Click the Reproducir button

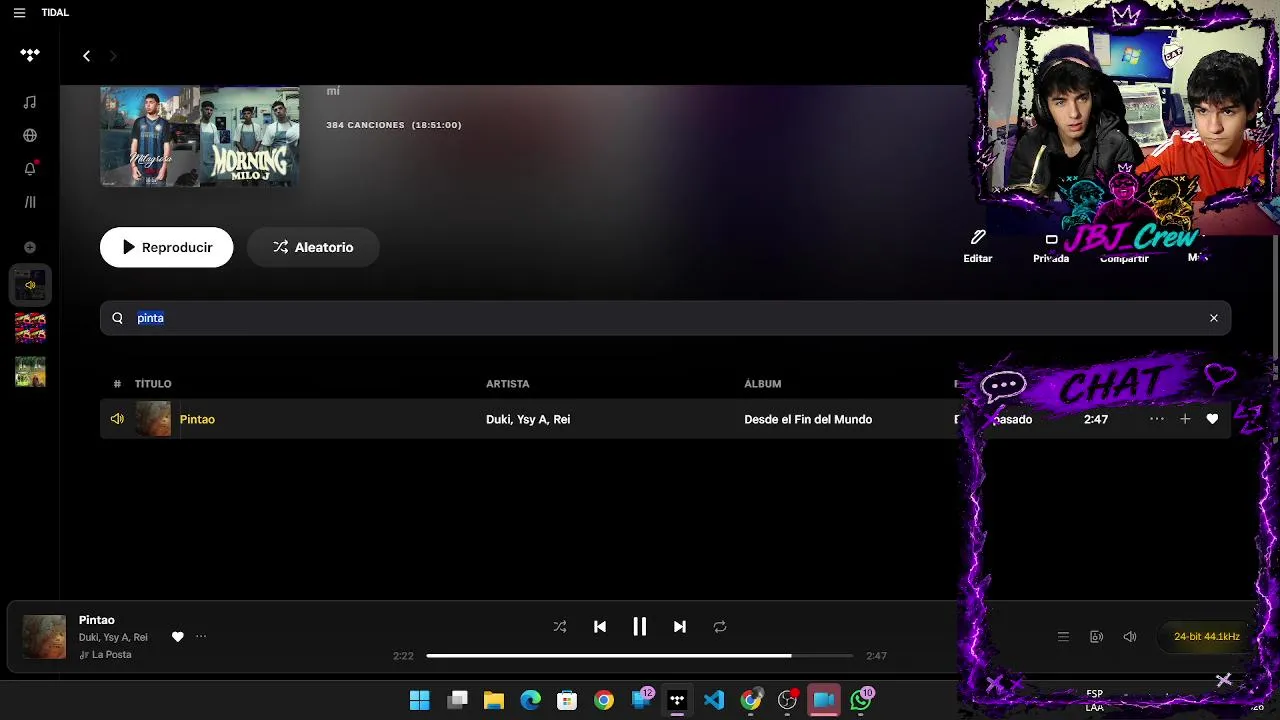166,247
